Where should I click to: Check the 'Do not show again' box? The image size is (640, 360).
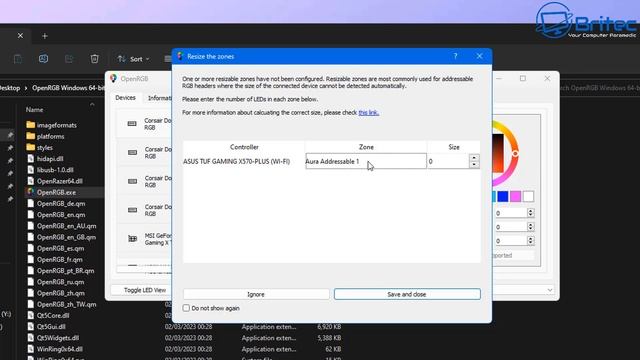tap(186, 308)
